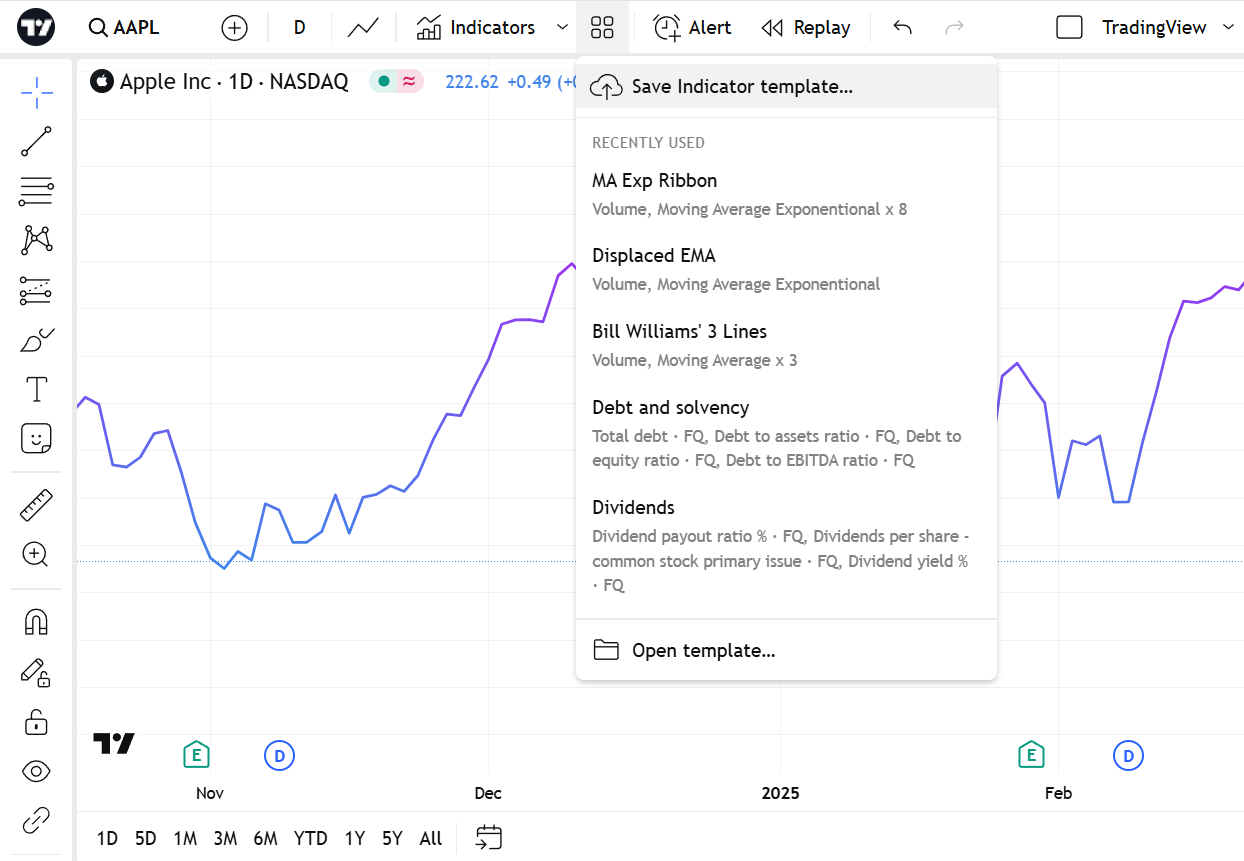Open the Go to date calendar
1244x861 pixels.
point(488,837)
